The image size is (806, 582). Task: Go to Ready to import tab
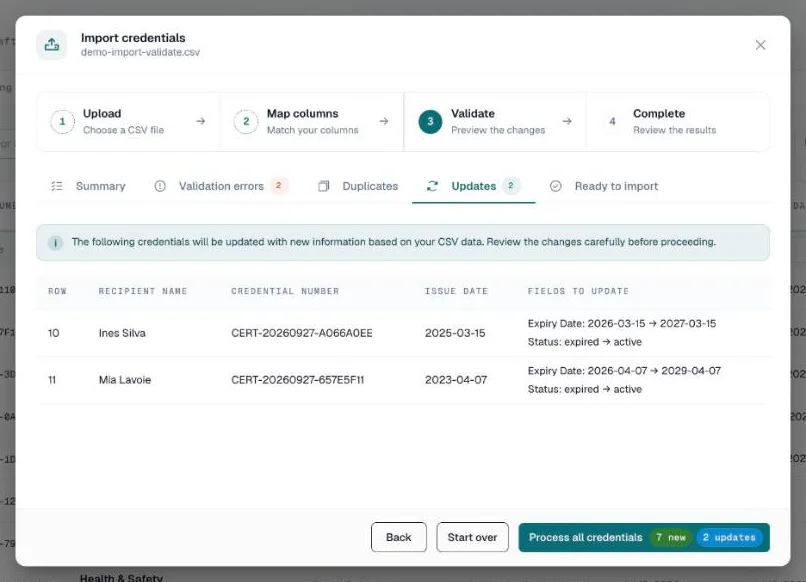(x=604, y=186)
